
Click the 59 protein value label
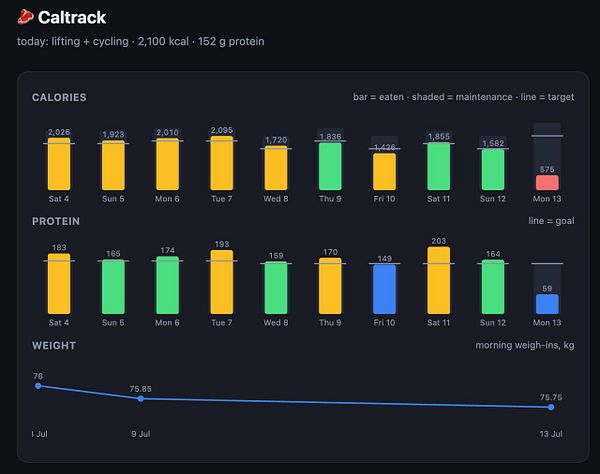point(547,289)
